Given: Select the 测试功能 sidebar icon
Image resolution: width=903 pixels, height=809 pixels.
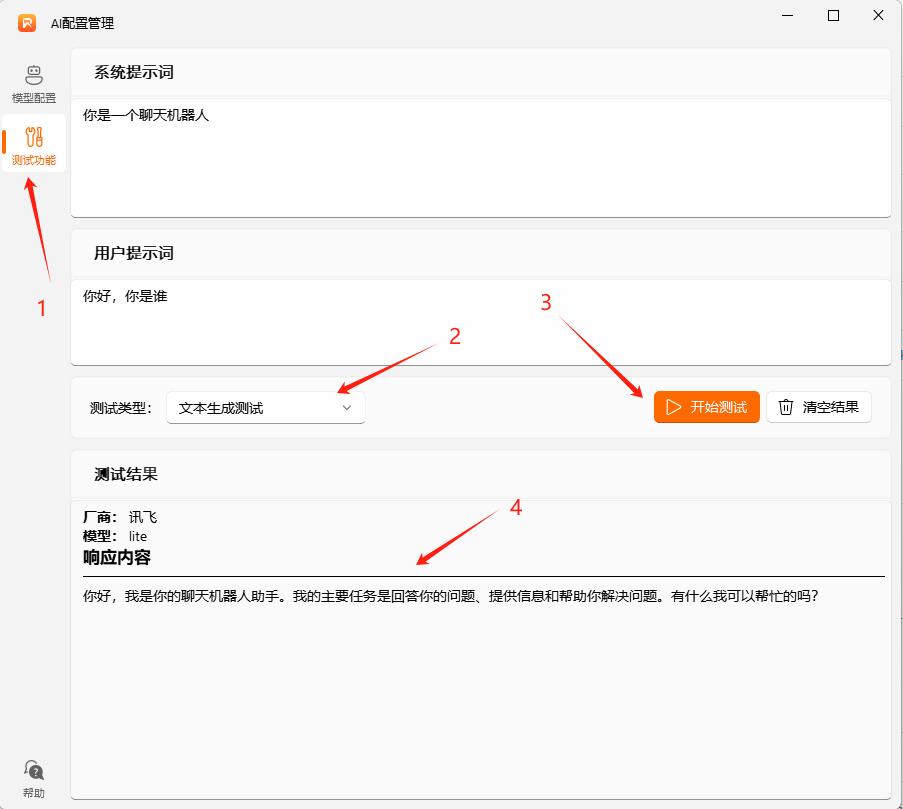Looking at the screenshot, I should [34, 142].
